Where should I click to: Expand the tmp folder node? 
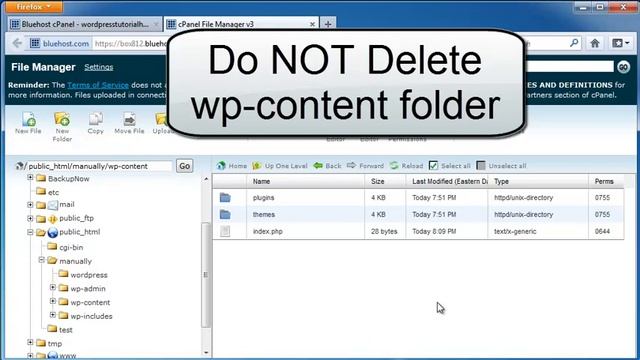coord(30,342)
